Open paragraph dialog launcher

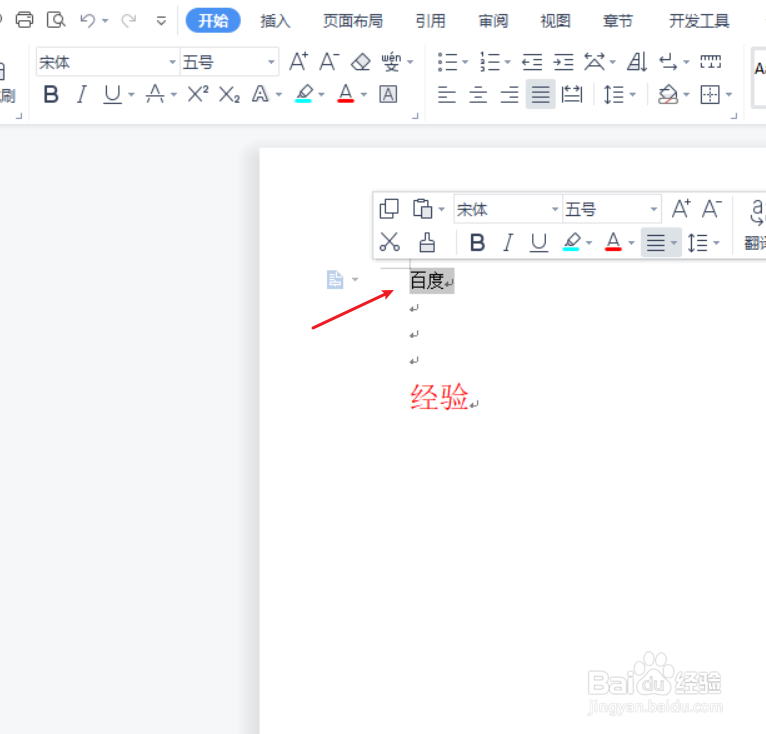point(734,116)
